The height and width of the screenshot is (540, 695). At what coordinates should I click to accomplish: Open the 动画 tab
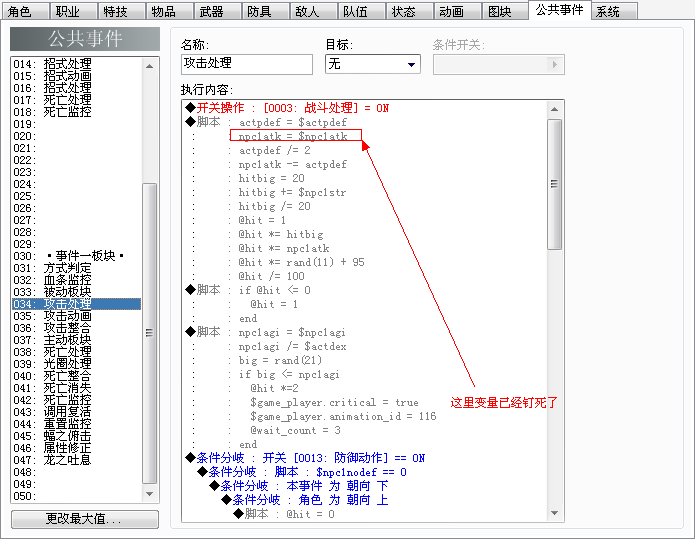tap(457, 11)
